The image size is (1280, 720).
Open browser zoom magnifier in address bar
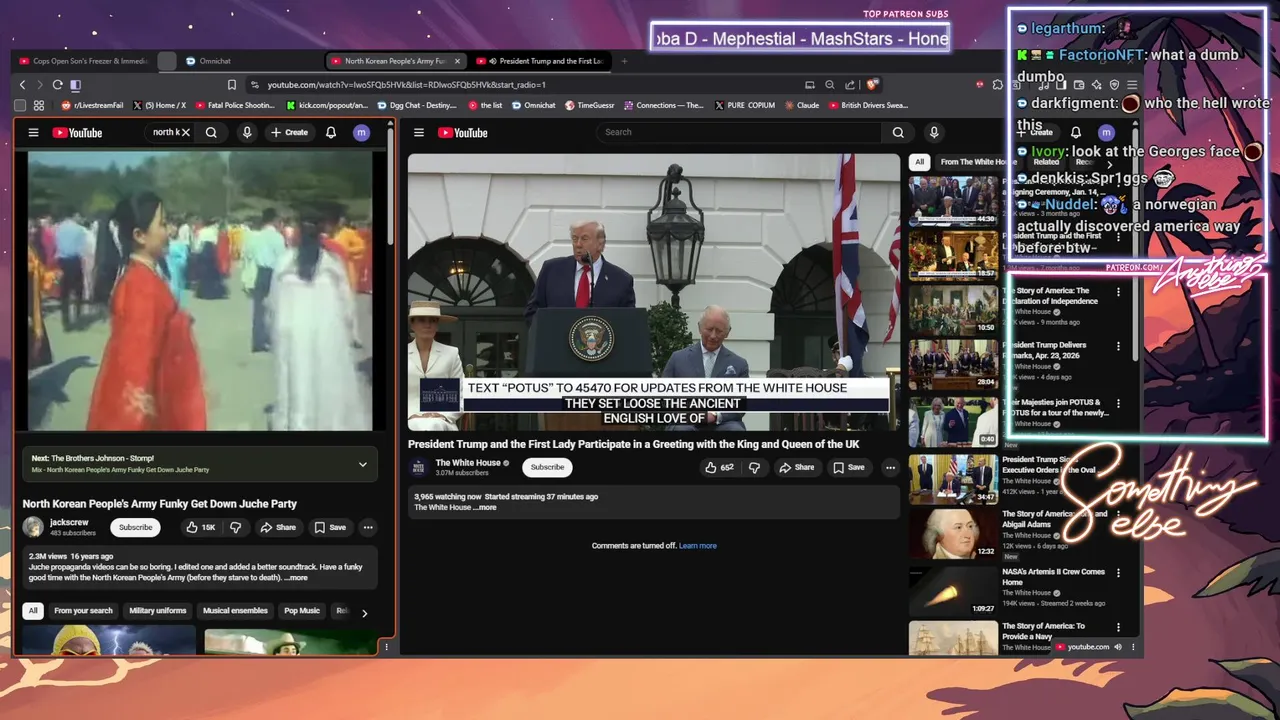point(830,85)
